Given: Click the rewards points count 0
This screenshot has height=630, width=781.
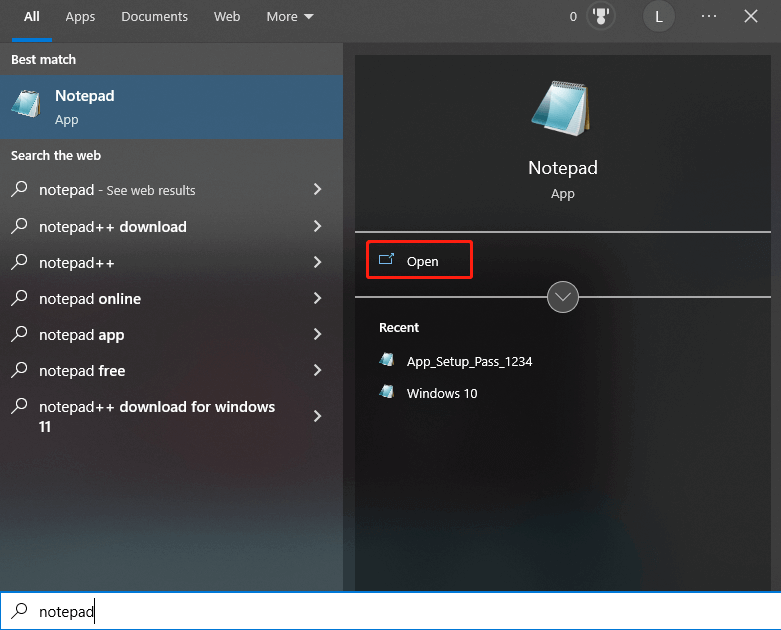Looking at the screenshot, I should (x=573, y=17).
